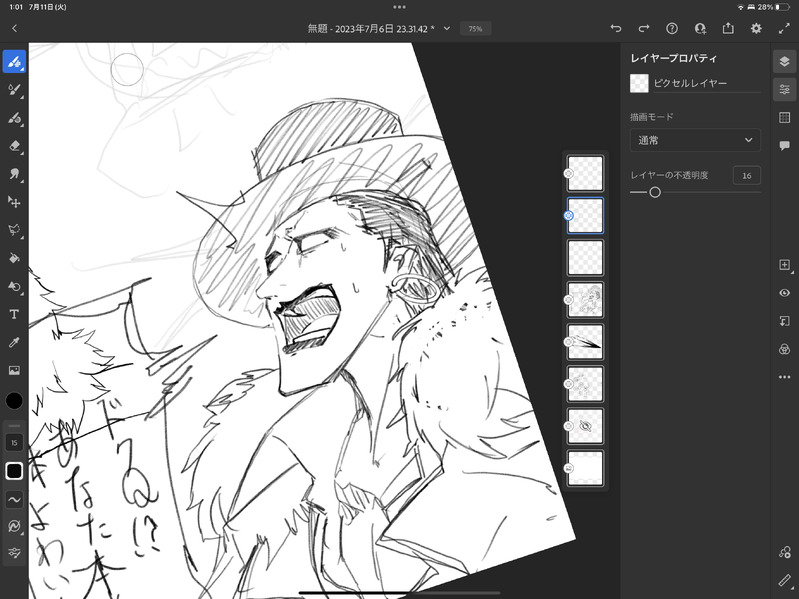Image resolution: width=799 pixels, height=599 pixels.
Task: Select the topmost layer thumbnail
Action: coord(585,174)
